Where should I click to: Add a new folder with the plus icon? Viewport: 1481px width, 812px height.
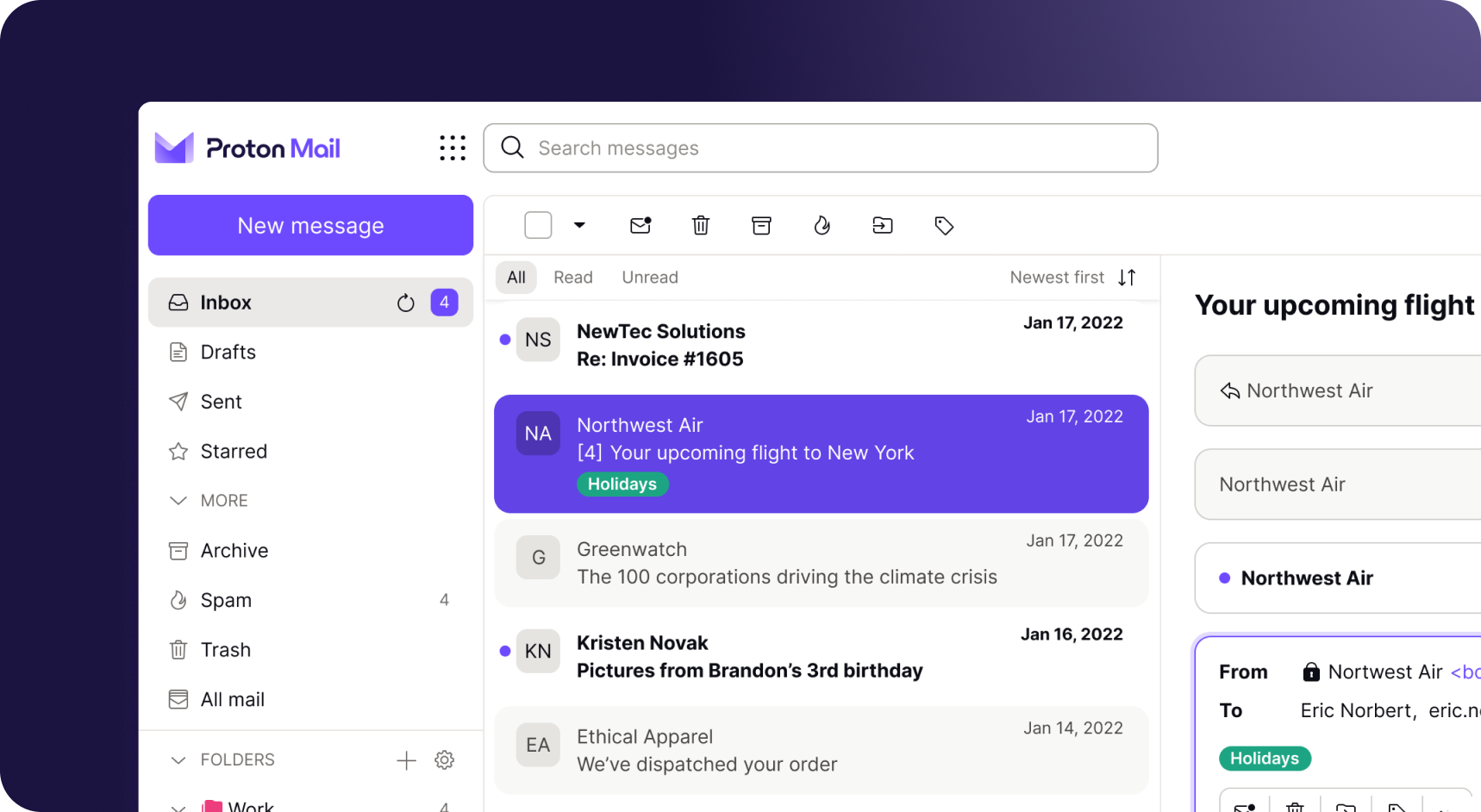coord(406,759)
